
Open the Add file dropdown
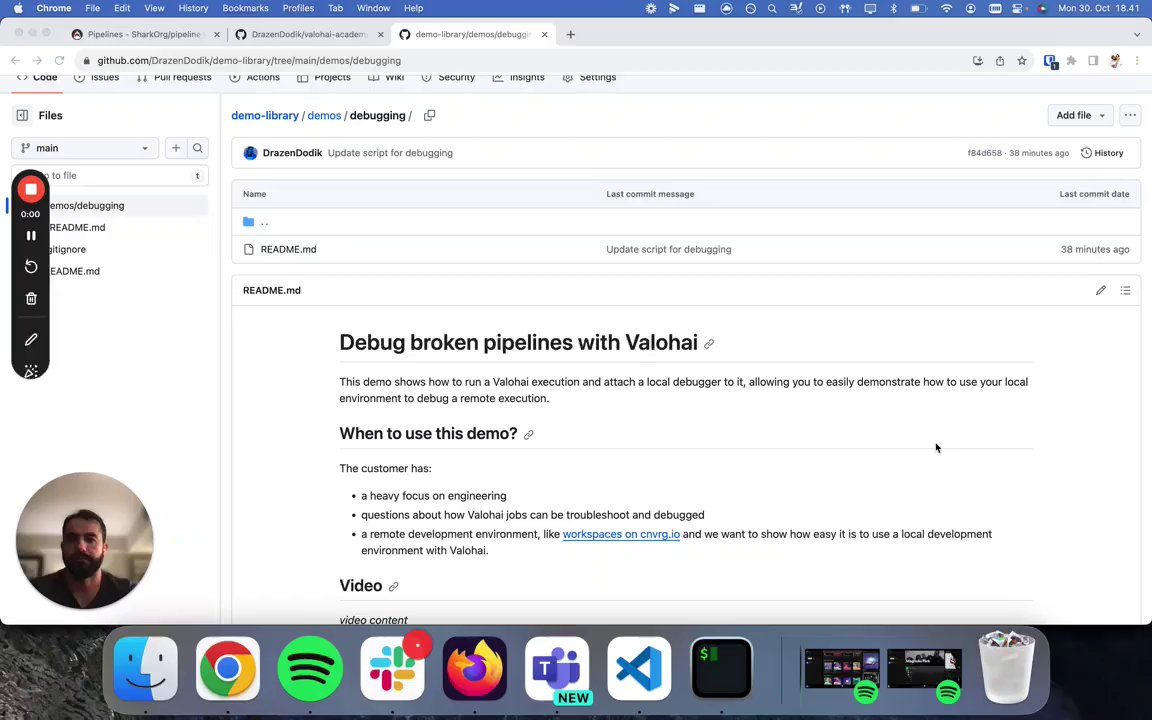pyautogui.click(x=1080, y=115)
